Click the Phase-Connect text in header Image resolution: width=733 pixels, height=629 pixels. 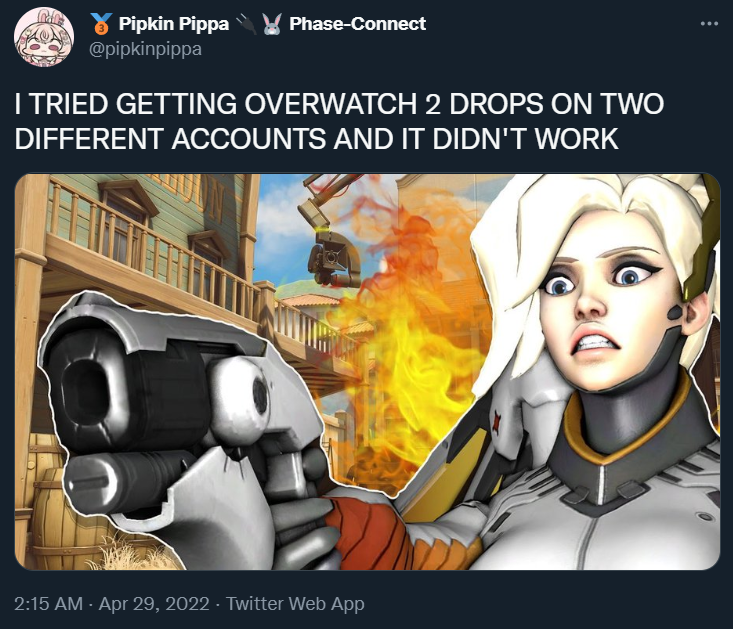tap(357, 23)
